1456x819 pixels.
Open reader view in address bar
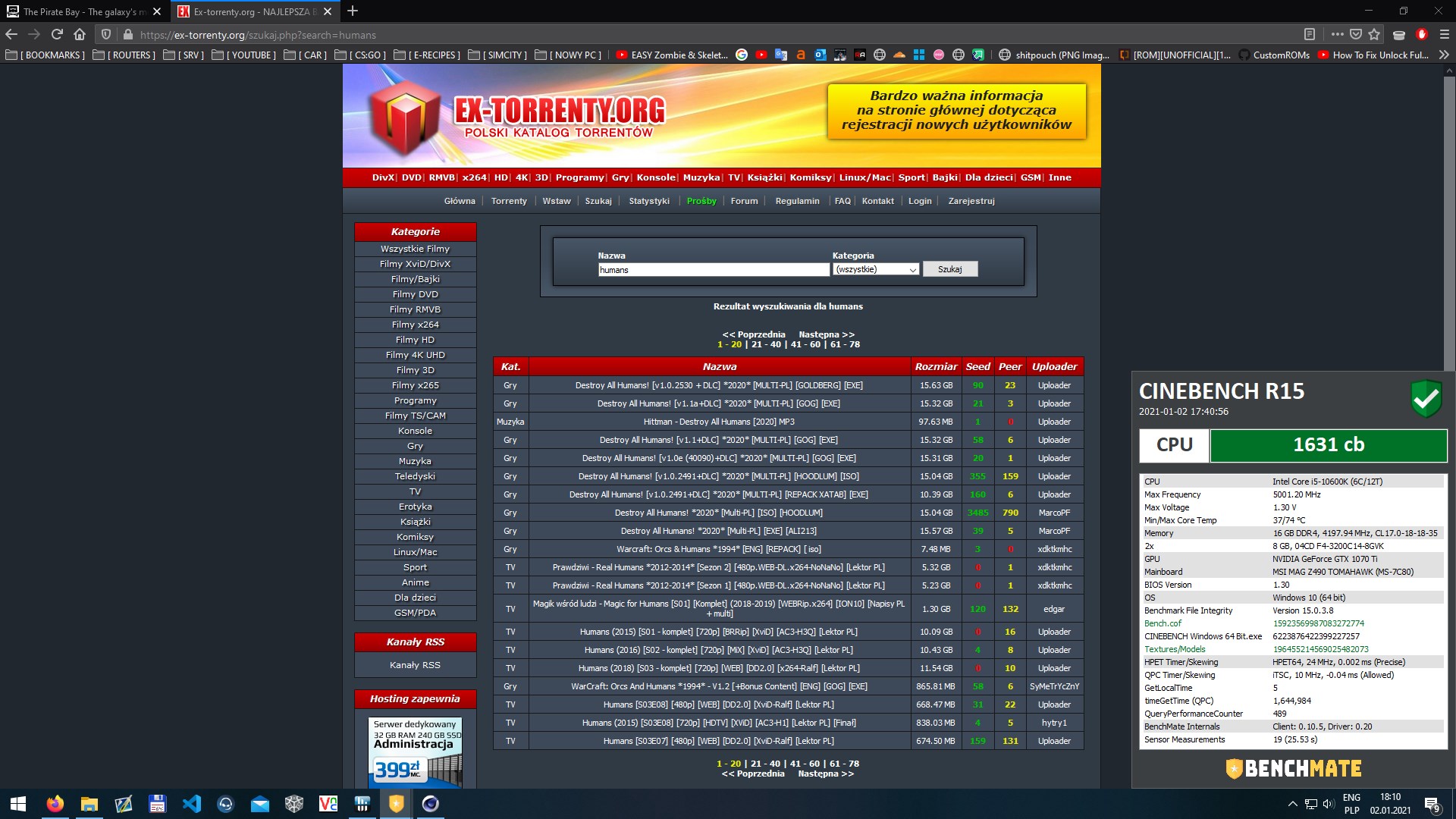point(1309,35)
